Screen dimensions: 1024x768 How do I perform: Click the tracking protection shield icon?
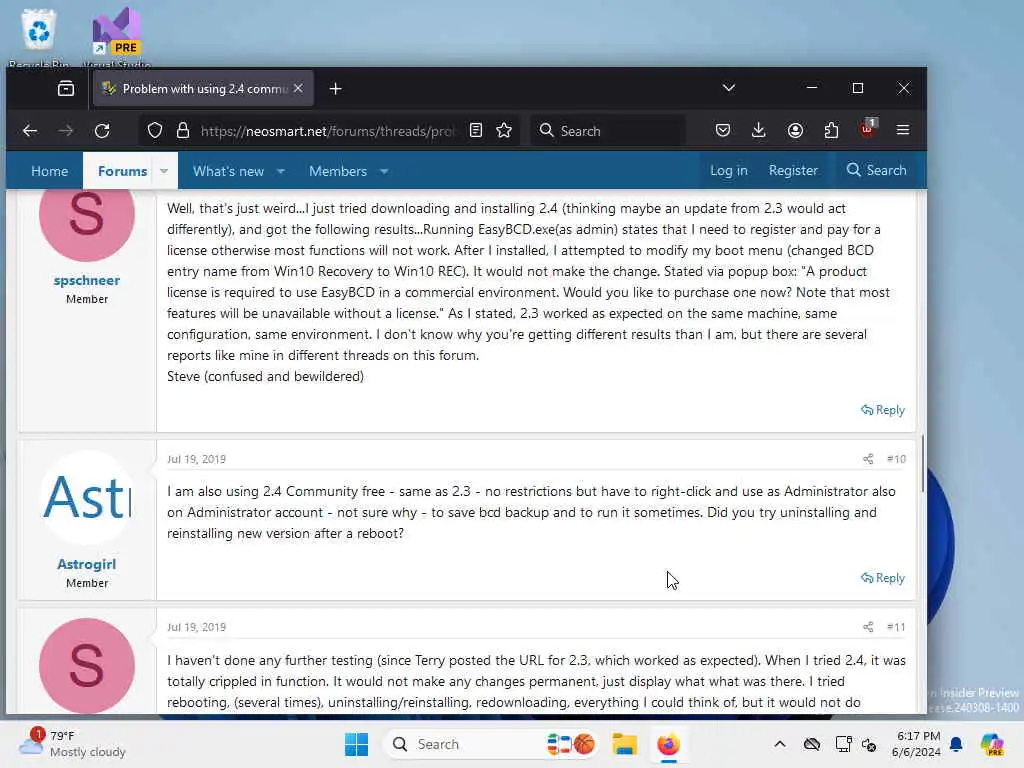[155, 131]
